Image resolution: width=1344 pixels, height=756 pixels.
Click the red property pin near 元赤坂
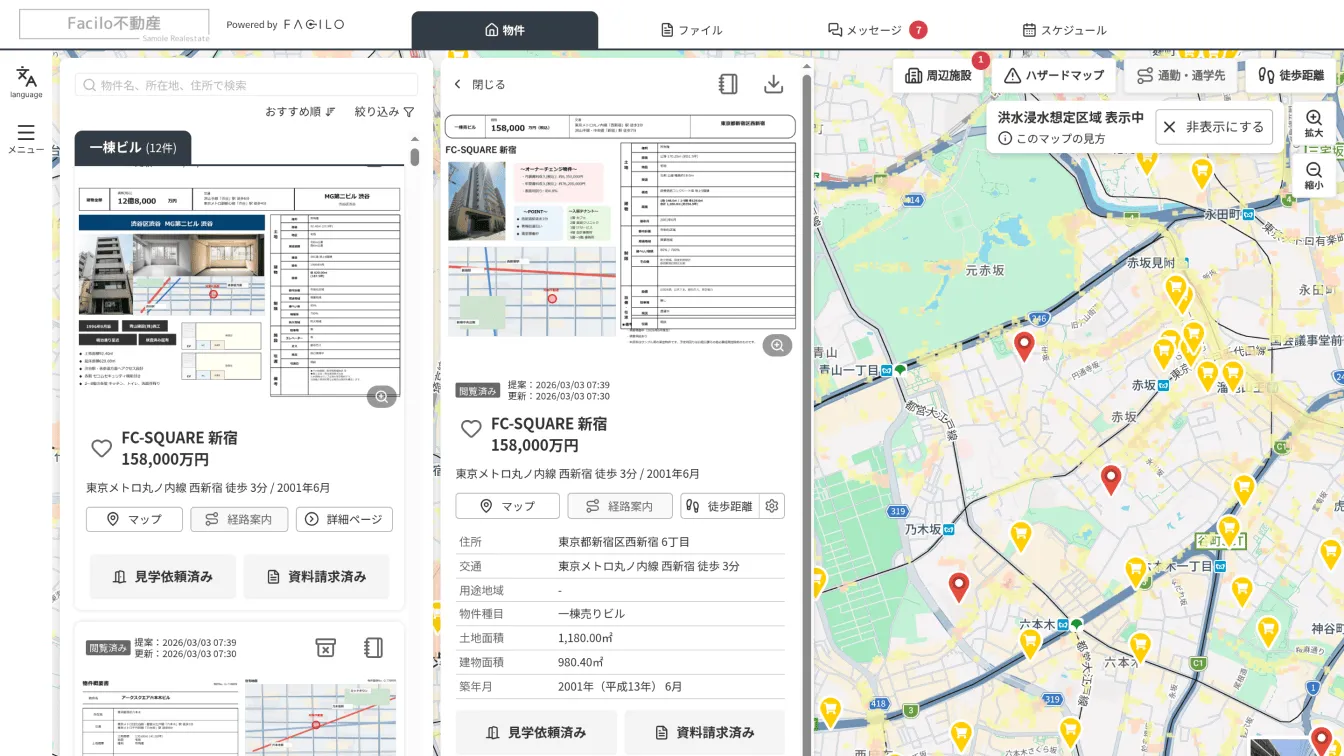pos(1023,346)
